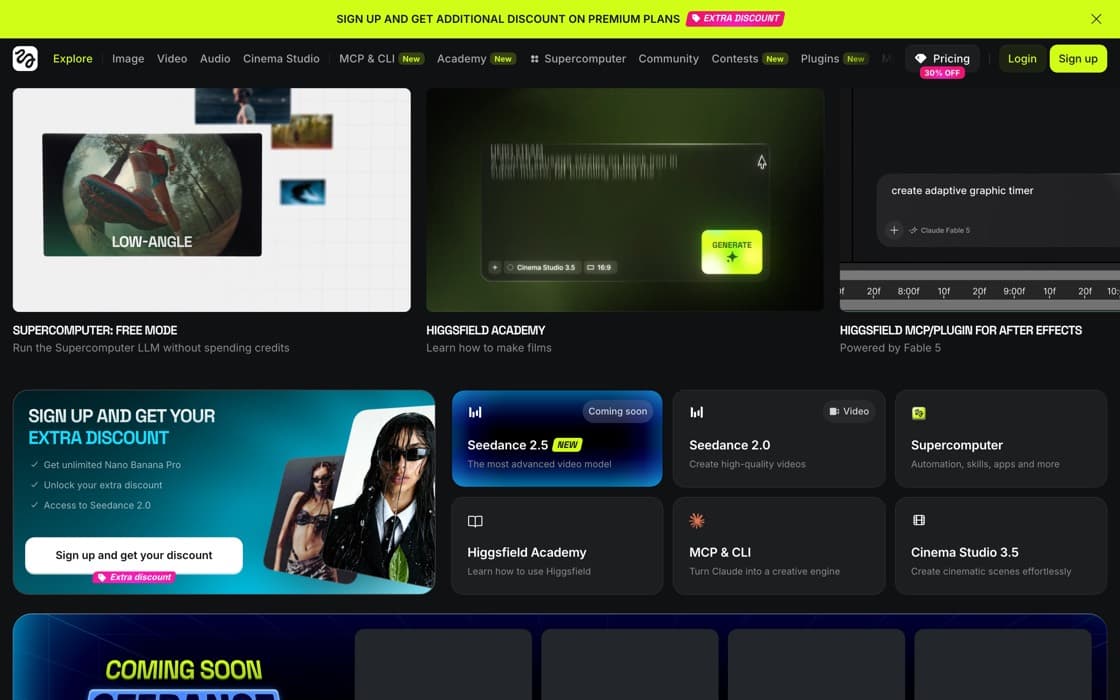Click the Higgsfield logo icon
Image resolution: width=1120 pixels, height=700 pixels.
[25, 59]
